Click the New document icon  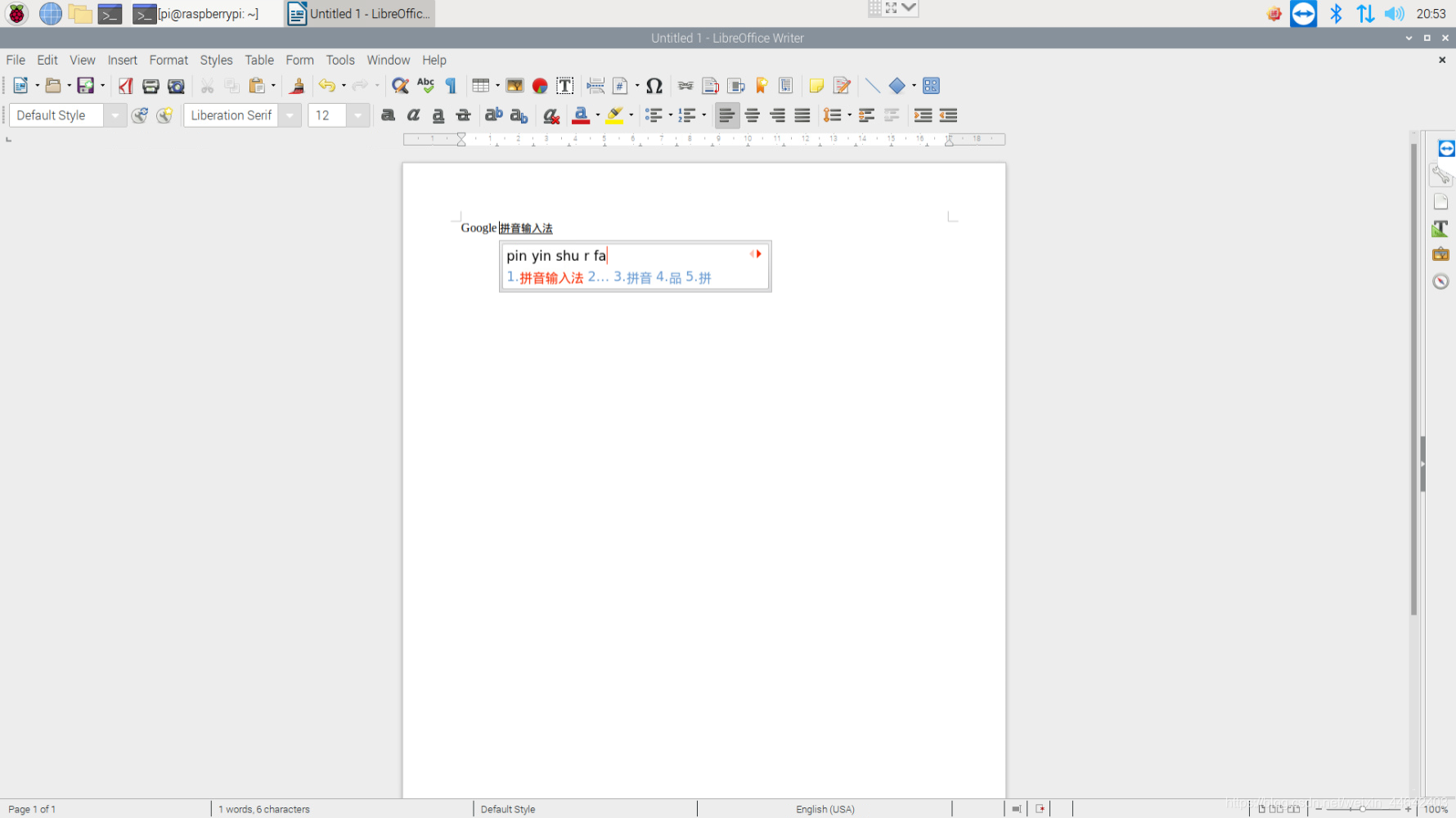click(x=21, y=86)
